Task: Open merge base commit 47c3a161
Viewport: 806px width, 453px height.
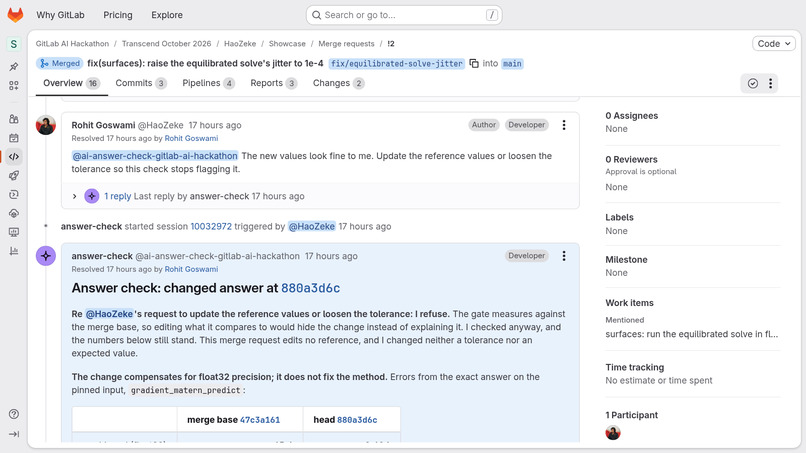Action: point(260,420)
